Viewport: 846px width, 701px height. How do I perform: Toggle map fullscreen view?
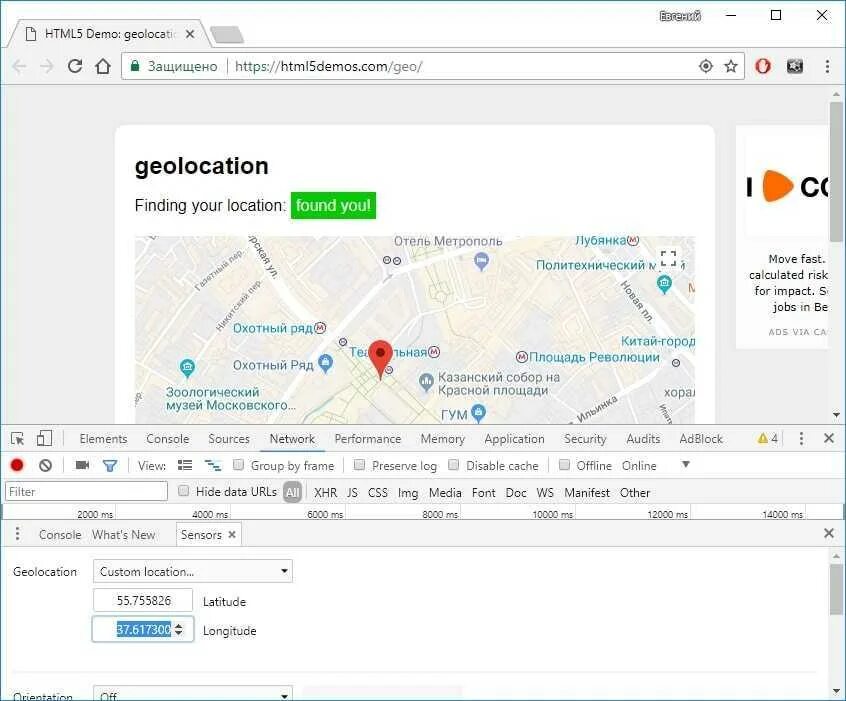(668, 258)
